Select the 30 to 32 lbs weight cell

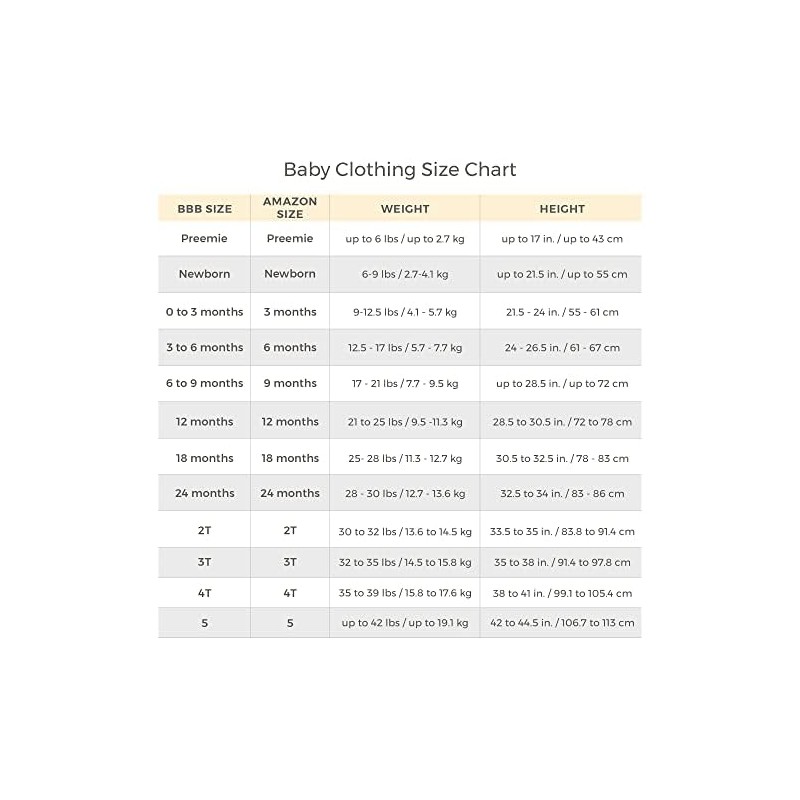point(405,531)
